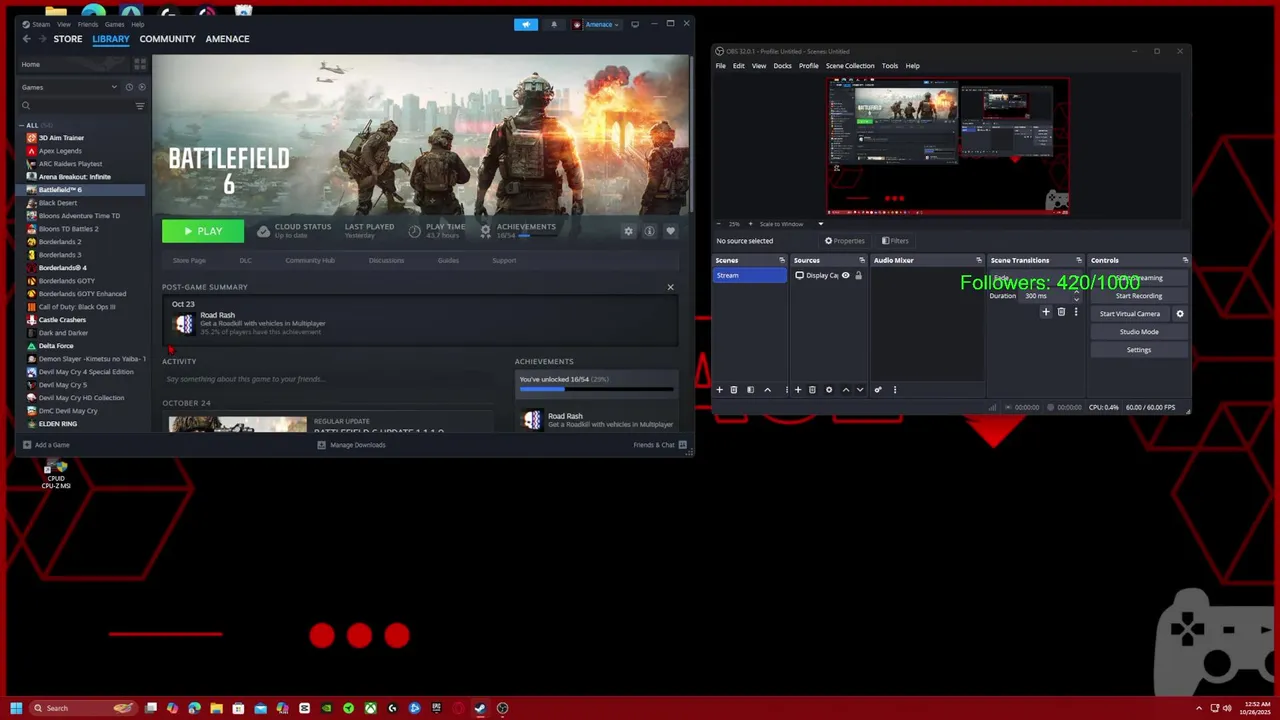This screenshot has height=720, width=1280.
Task: Adjust transition Duration spinner arrows
Action: point(1076,296)
